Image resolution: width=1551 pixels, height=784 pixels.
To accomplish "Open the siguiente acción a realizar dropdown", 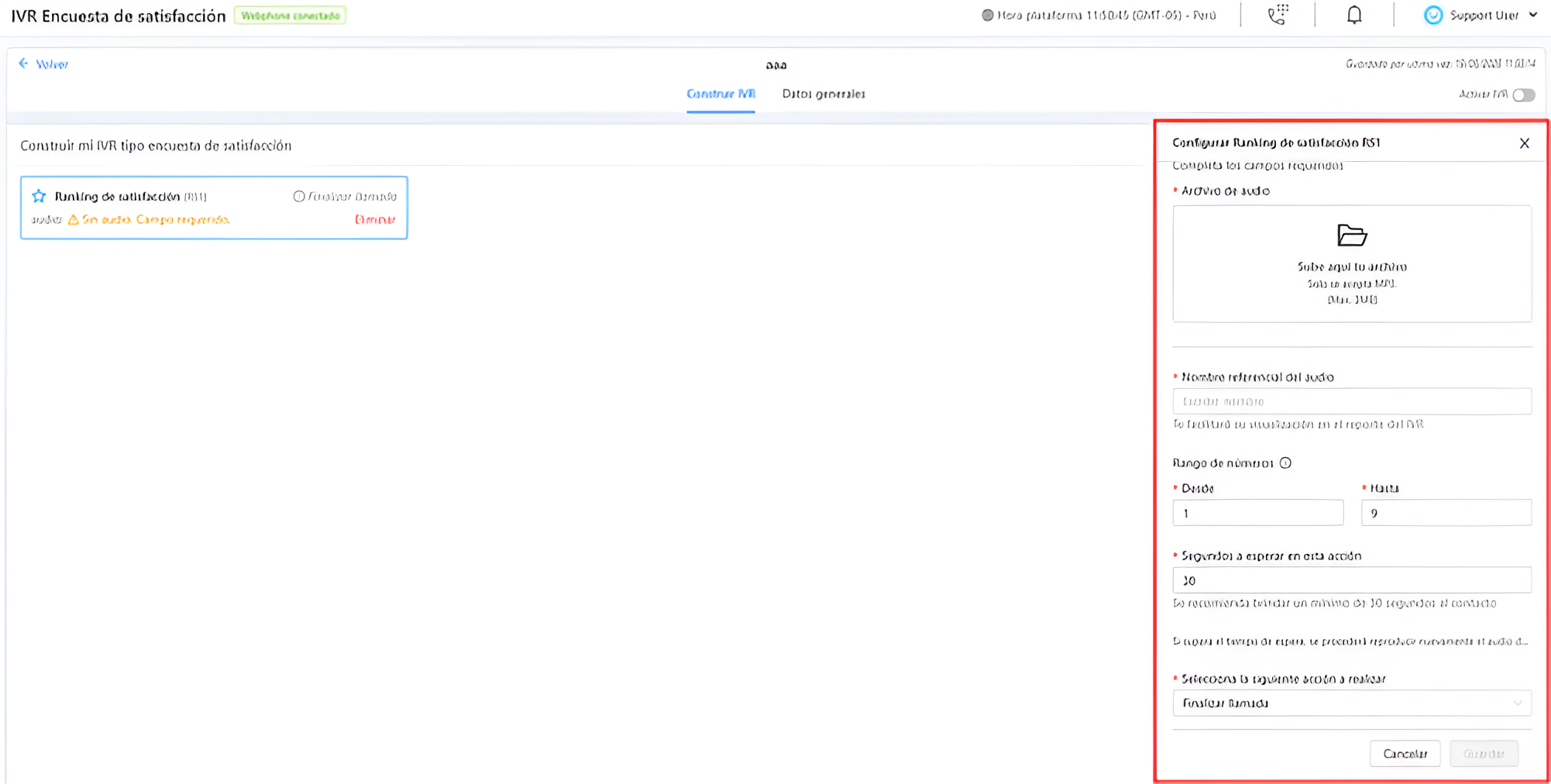I will (1352, 703).
